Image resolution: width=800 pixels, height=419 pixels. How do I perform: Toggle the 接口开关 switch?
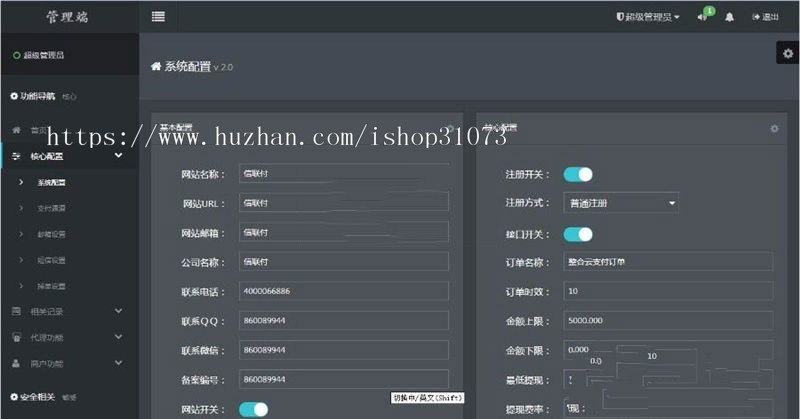[578, 234]
